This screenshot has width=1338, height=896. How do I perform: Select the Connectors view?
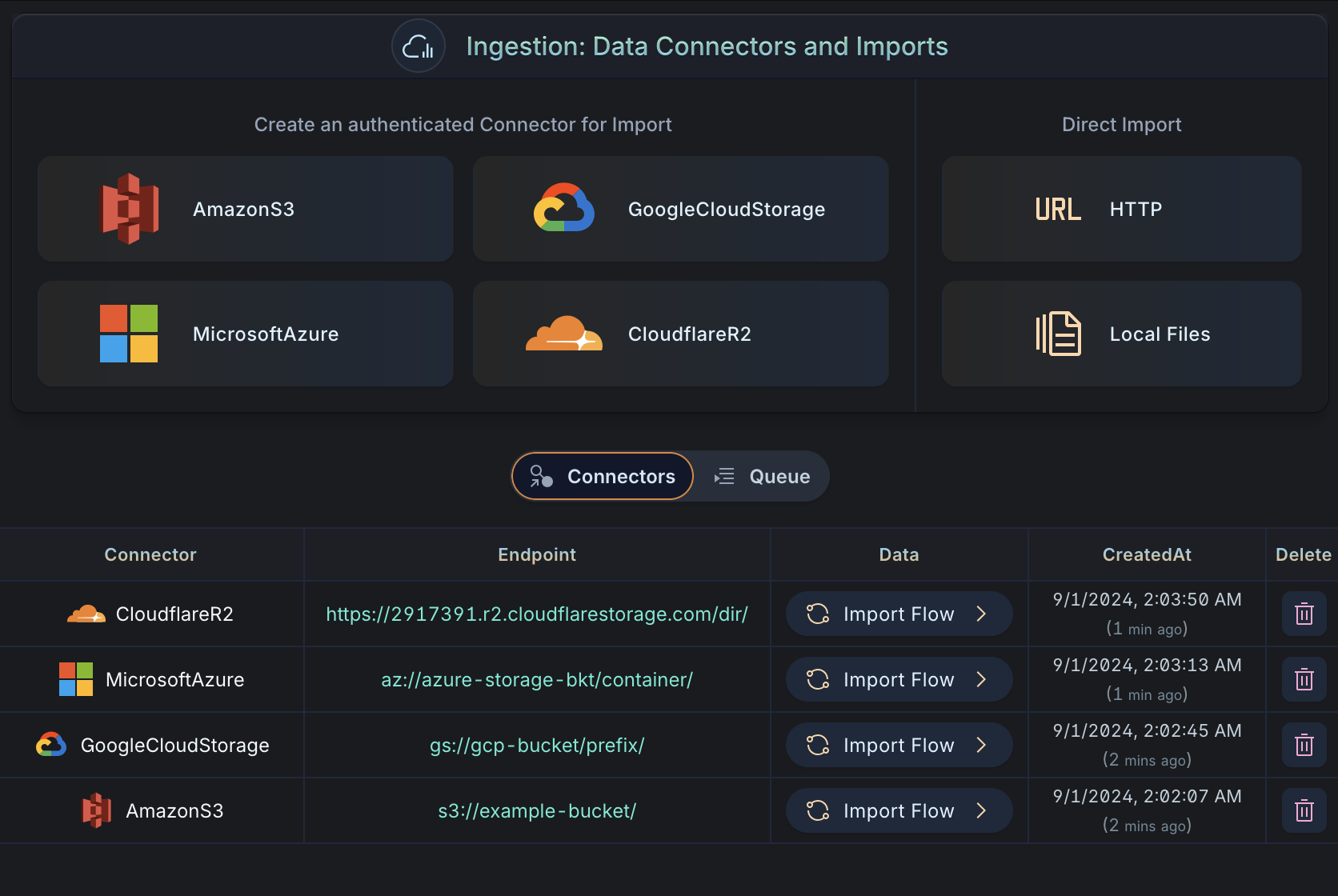[602, 476]
